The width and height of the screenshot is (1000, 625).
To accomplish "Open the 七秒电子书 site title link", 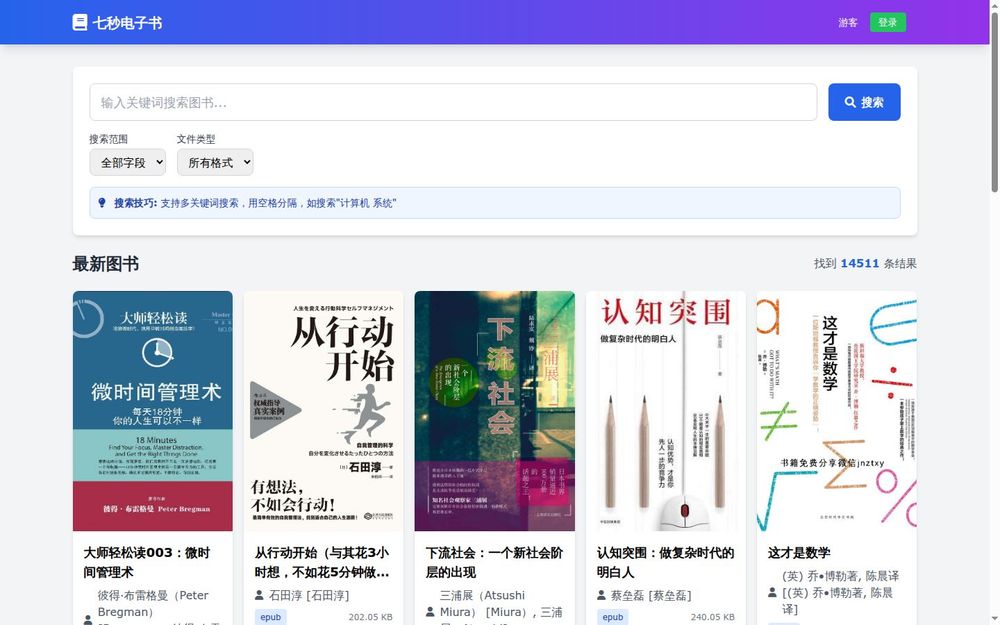I will [x=127, y=23].
